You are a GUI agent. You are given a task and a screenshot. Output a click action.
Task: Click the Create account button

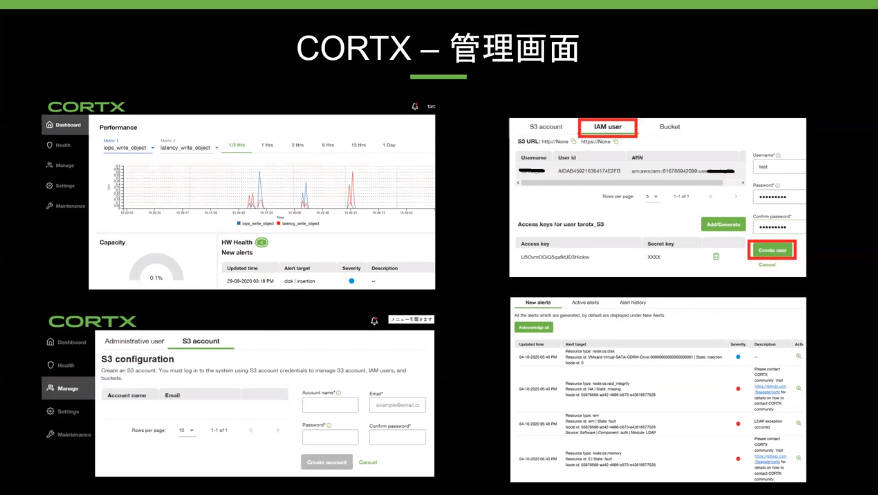[327, 462]
